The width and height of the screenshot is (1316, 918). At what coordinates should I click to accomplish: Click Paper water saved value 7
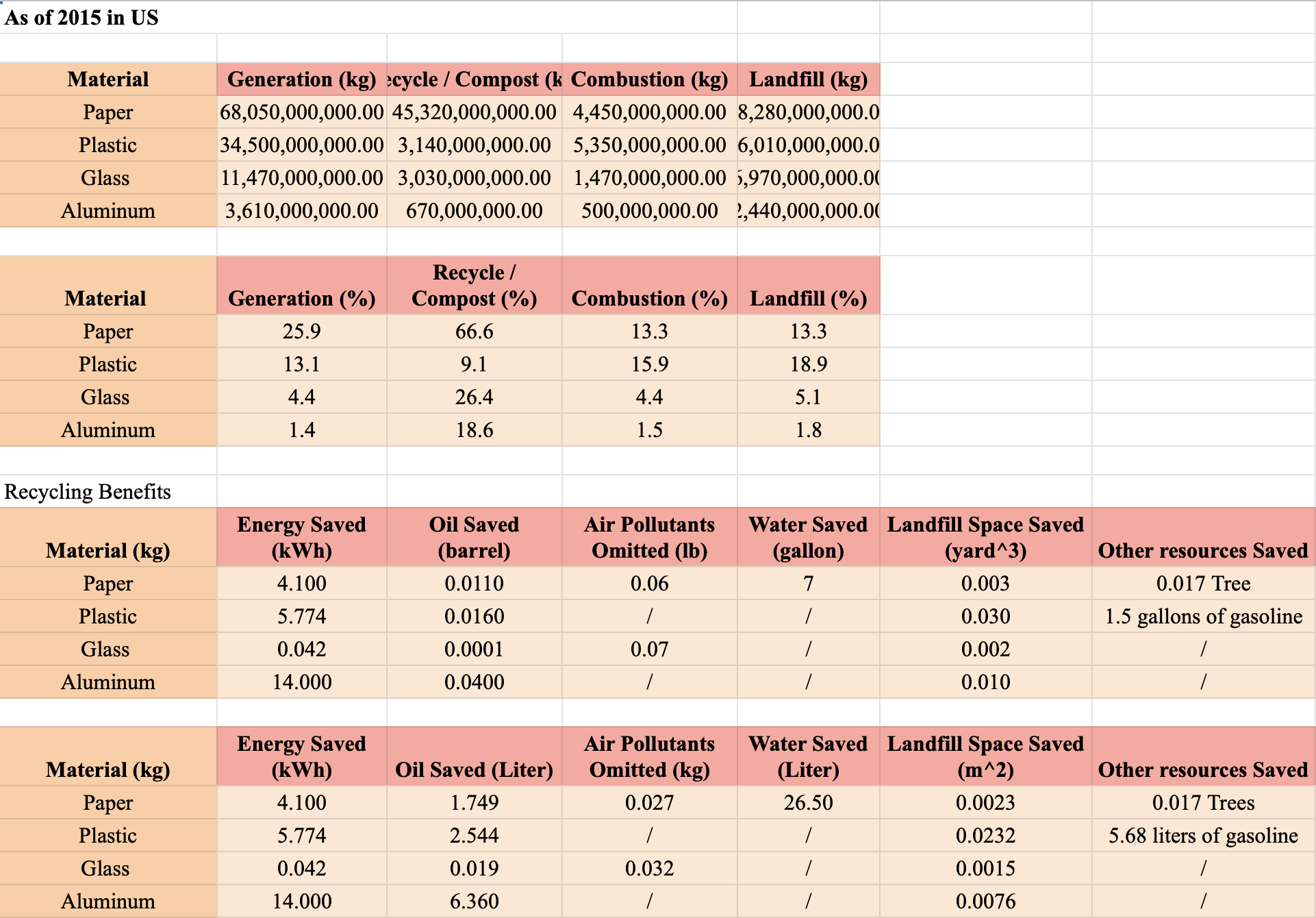(808, 584)
